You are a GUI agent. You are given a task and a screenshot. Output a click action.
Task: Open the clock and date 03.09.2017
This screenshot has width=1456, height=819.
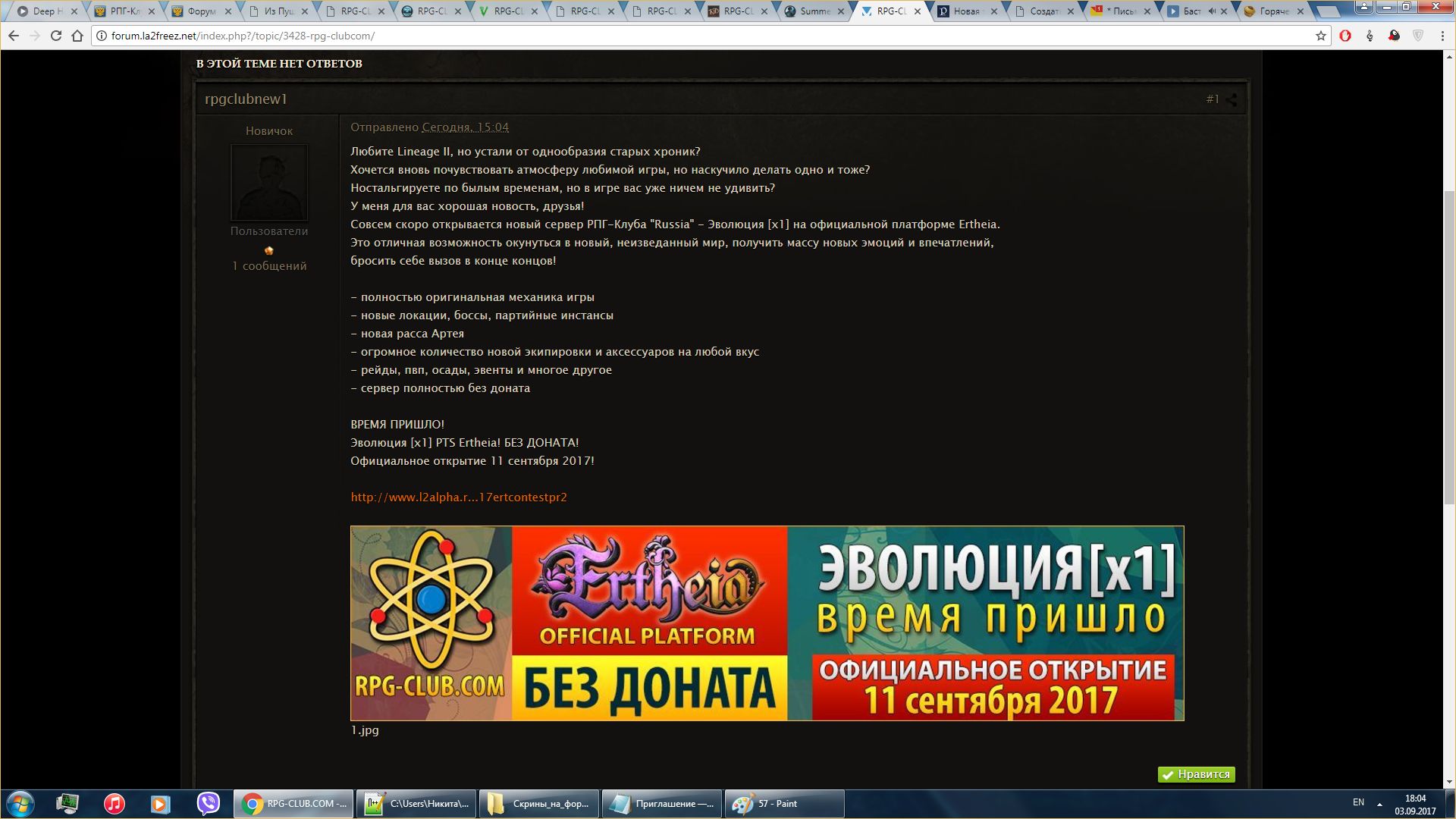click(1415, 805)
